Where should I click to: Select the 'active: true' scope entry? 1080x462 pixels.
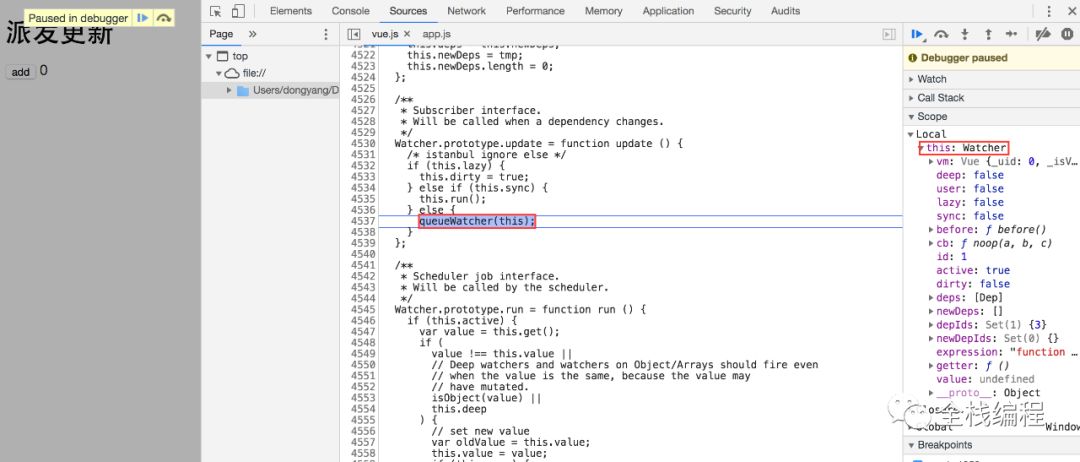click(x=973, y=270)
